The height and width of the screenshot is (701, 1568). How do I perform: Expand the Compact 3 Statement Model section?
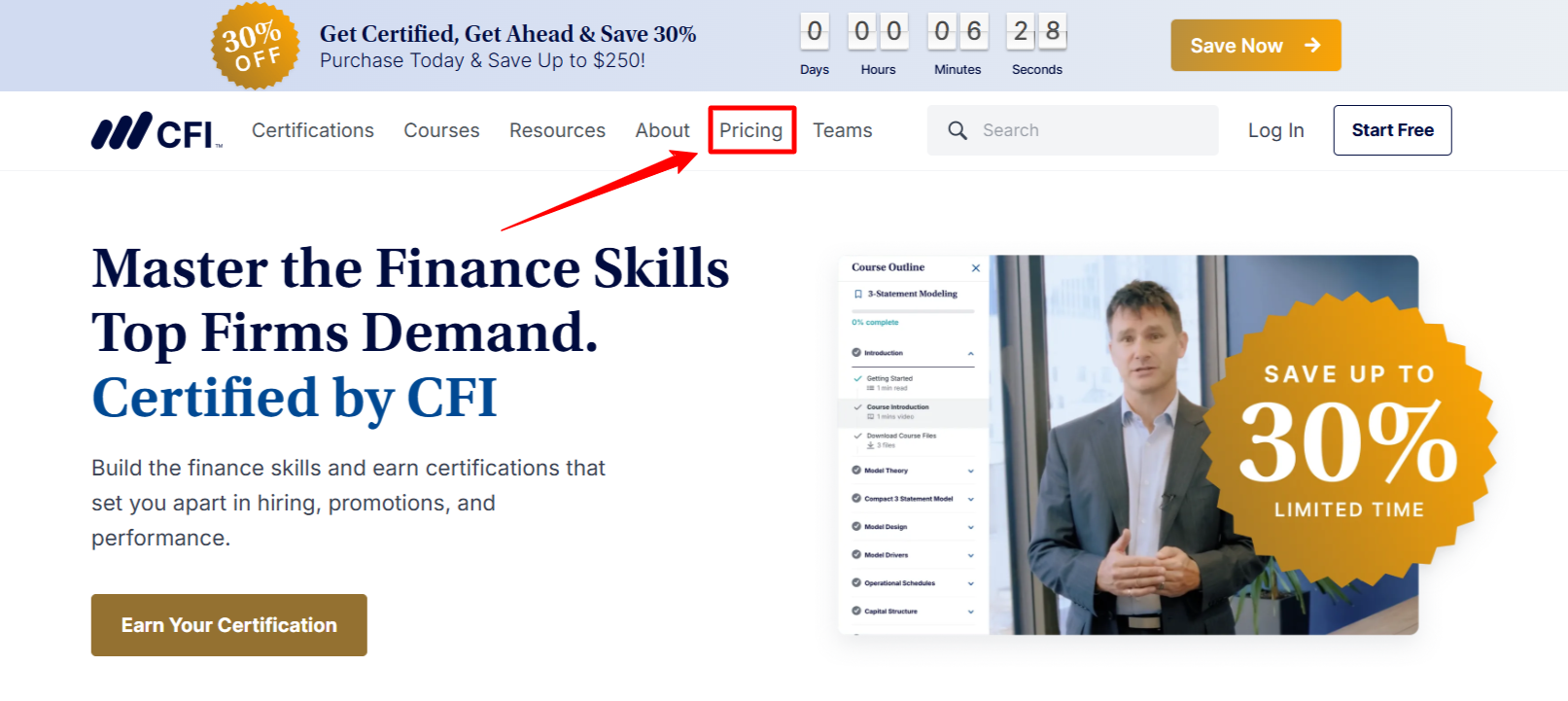pos(970,499)
